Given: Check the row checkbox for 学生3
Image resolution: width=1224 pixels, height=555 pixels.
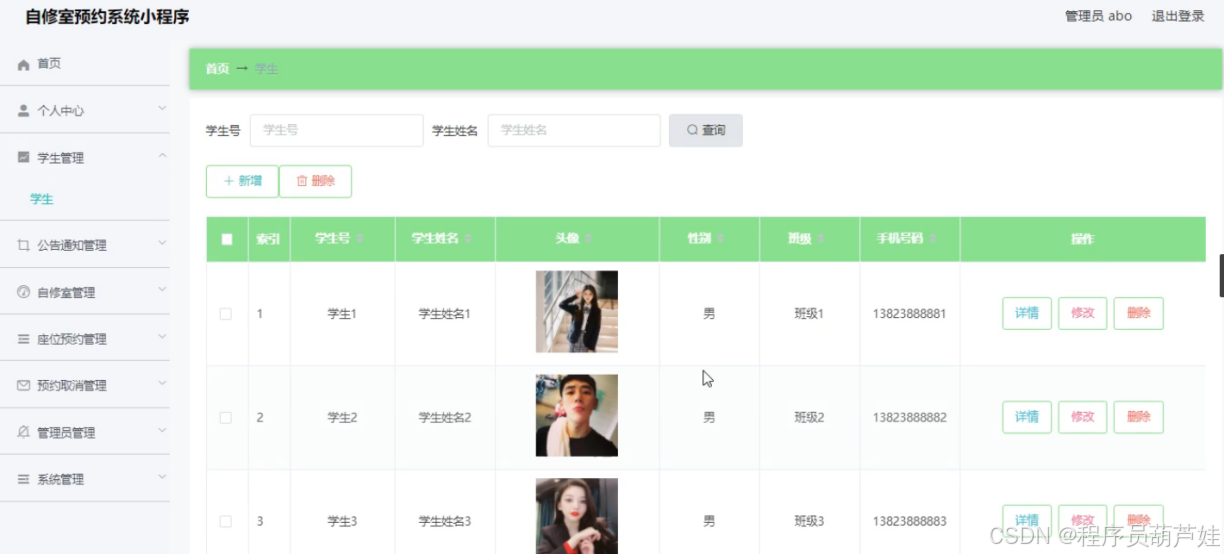Looking at the screenshot, I should tap(226, 521).
